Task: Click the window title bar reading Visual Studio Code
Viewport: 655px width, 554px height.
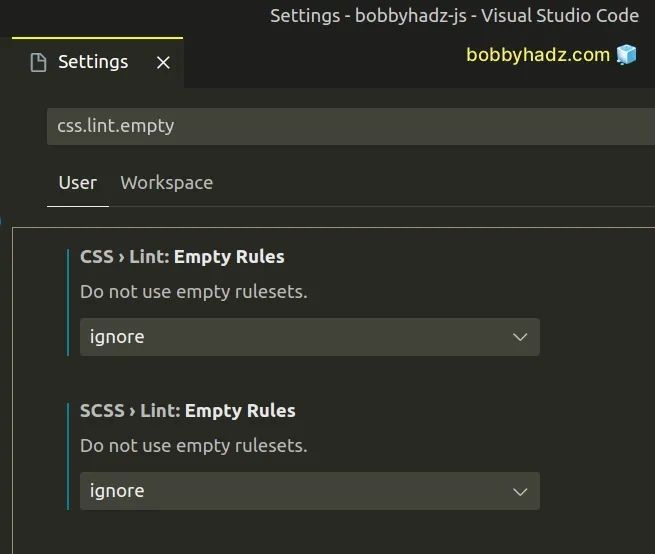Action: [x=454, y=16]
